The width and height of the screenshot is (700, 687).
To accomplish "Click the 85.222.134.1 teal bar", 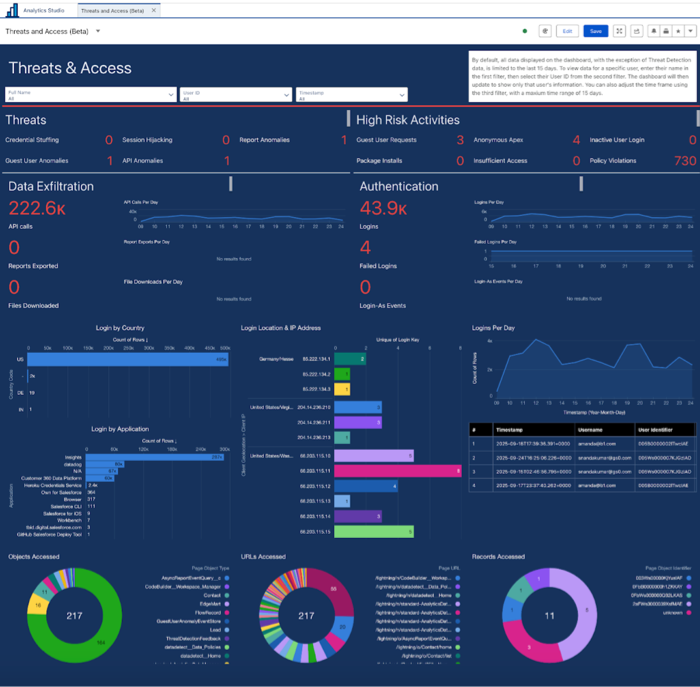I will pyautogui.click(x=350, y=359).
